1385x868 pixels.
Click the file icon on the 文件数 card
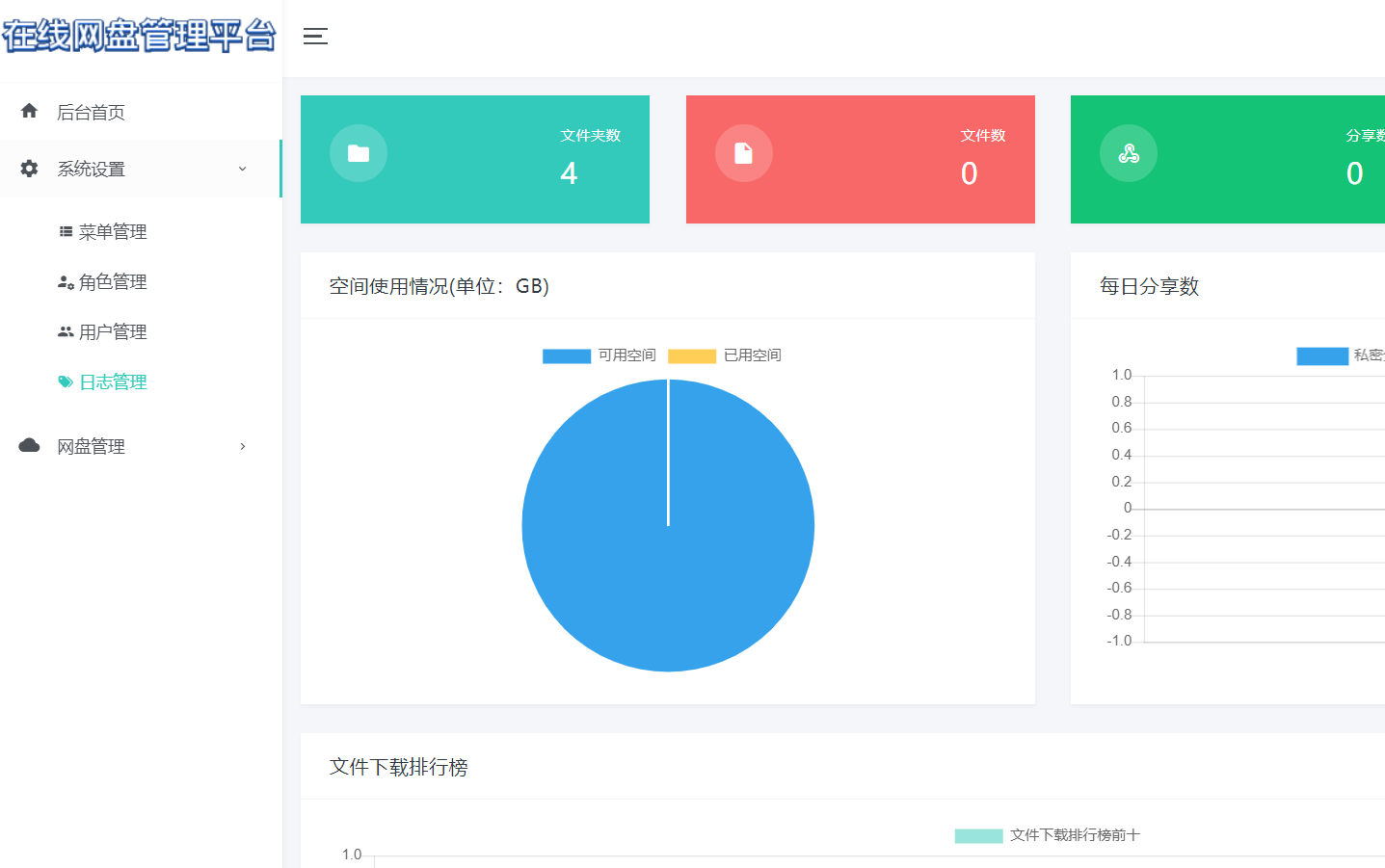coord(743,152)
